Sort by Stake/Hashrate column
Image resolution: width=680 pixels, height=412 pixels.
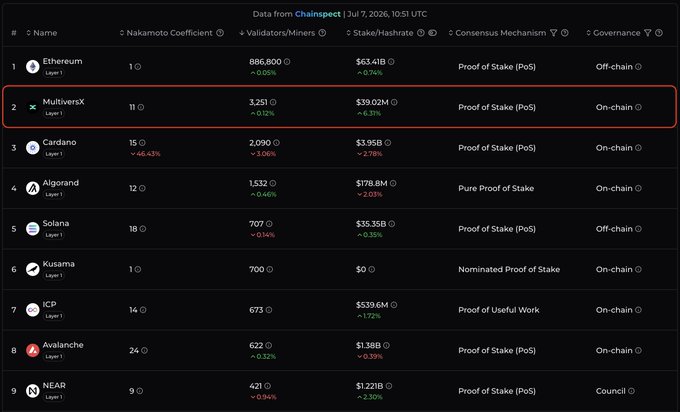(379, 33)
